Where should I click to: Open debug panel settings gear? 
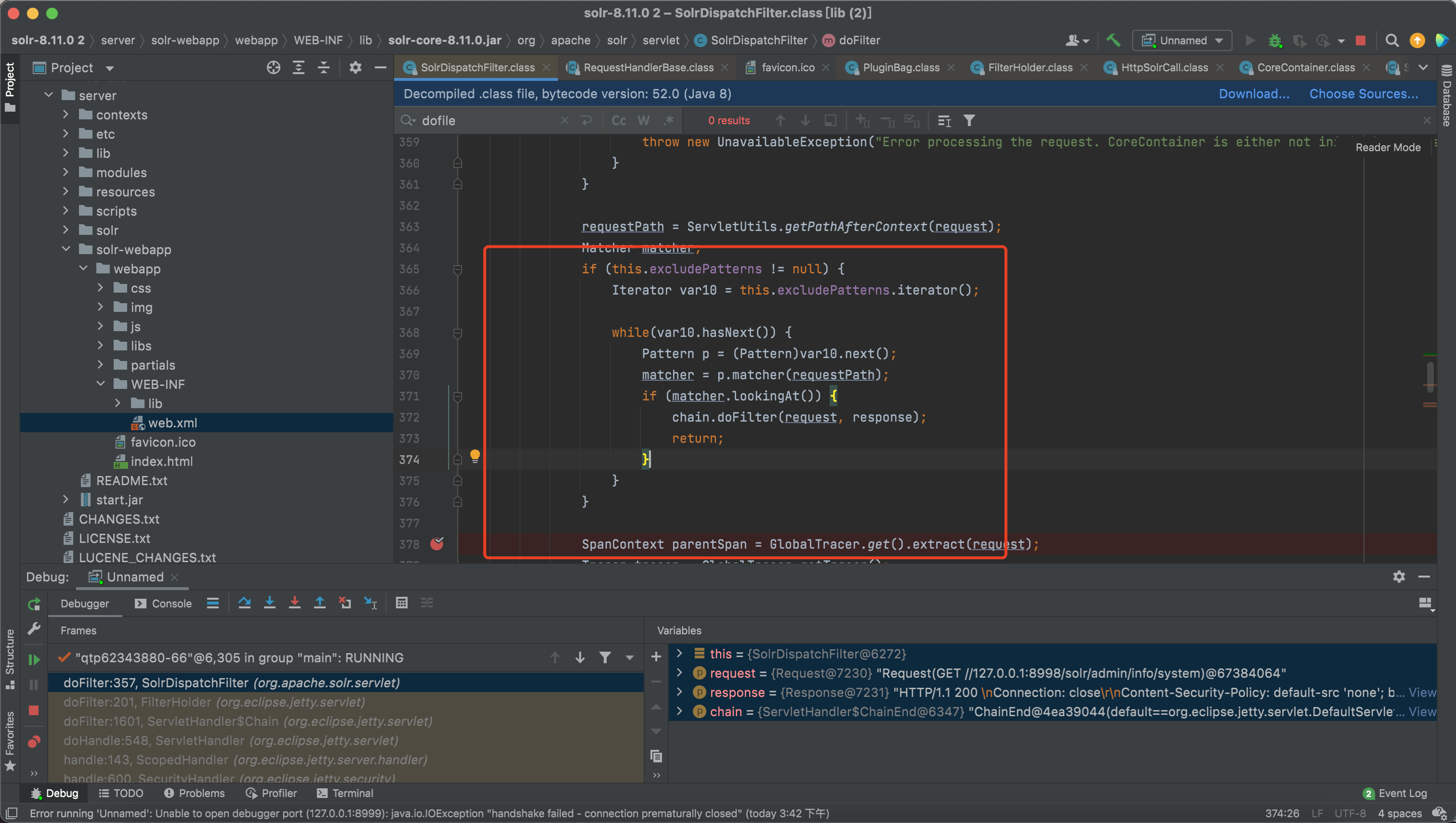click(x=1398, y=576)
